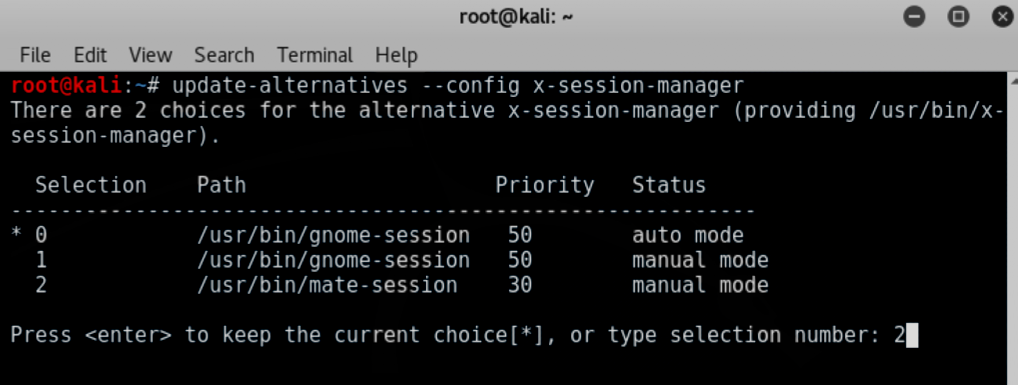
Task: Open the View menu
Action: coord(150,55)
